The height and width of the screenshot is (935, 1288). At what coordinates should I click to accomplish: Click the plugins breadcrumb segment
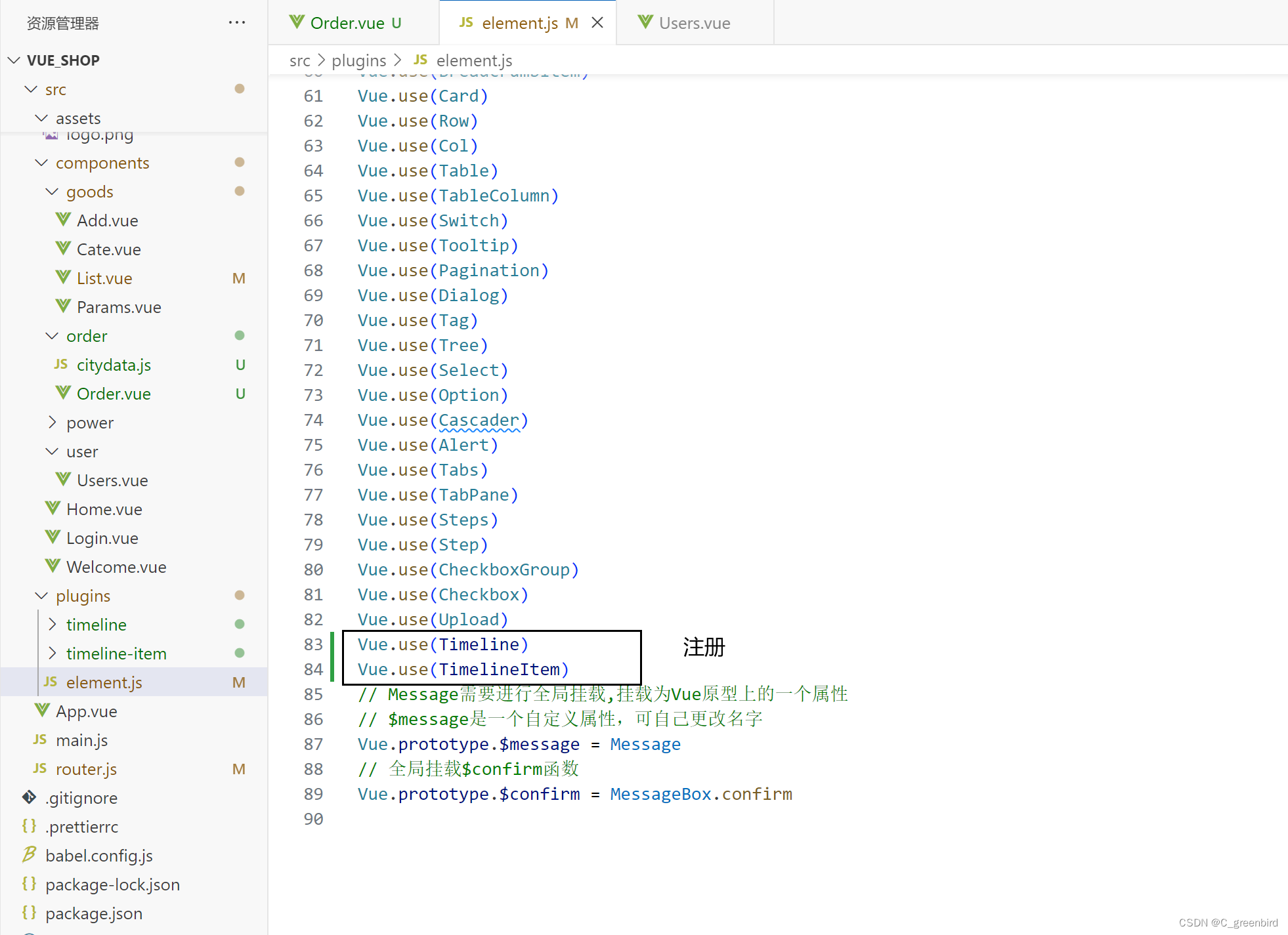tap(359, 60)
